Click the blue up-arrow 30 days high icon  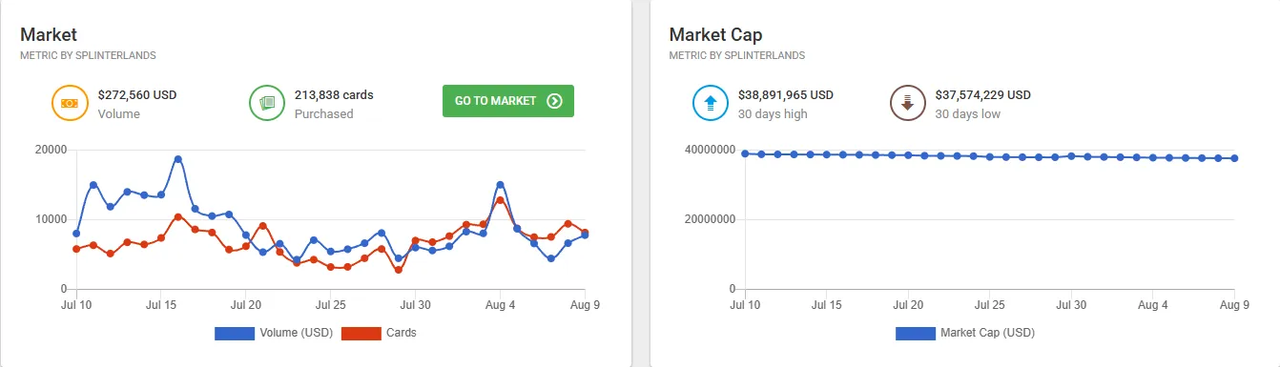point(710,103)
